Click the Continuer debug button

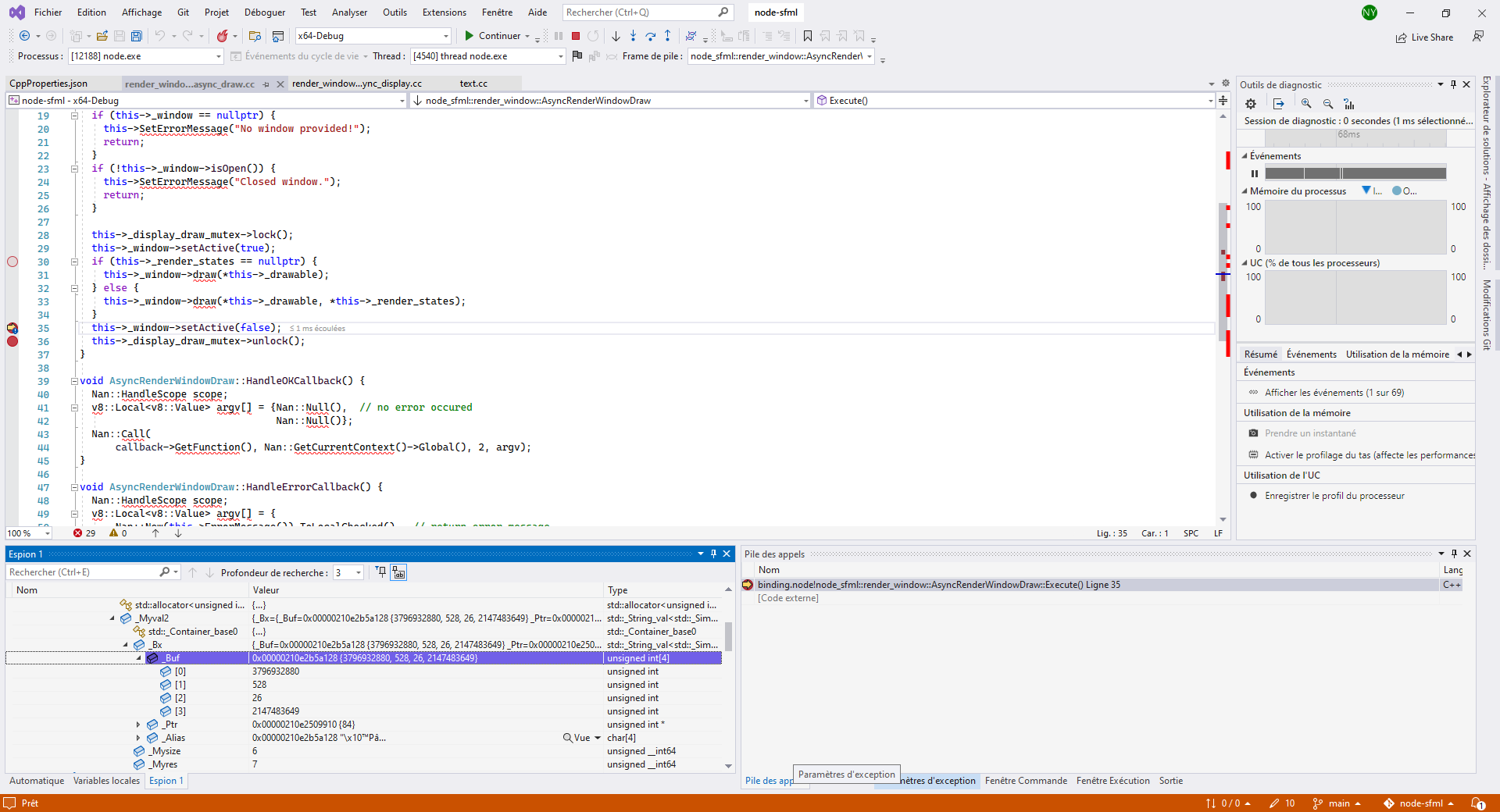(x=492, y=36)
